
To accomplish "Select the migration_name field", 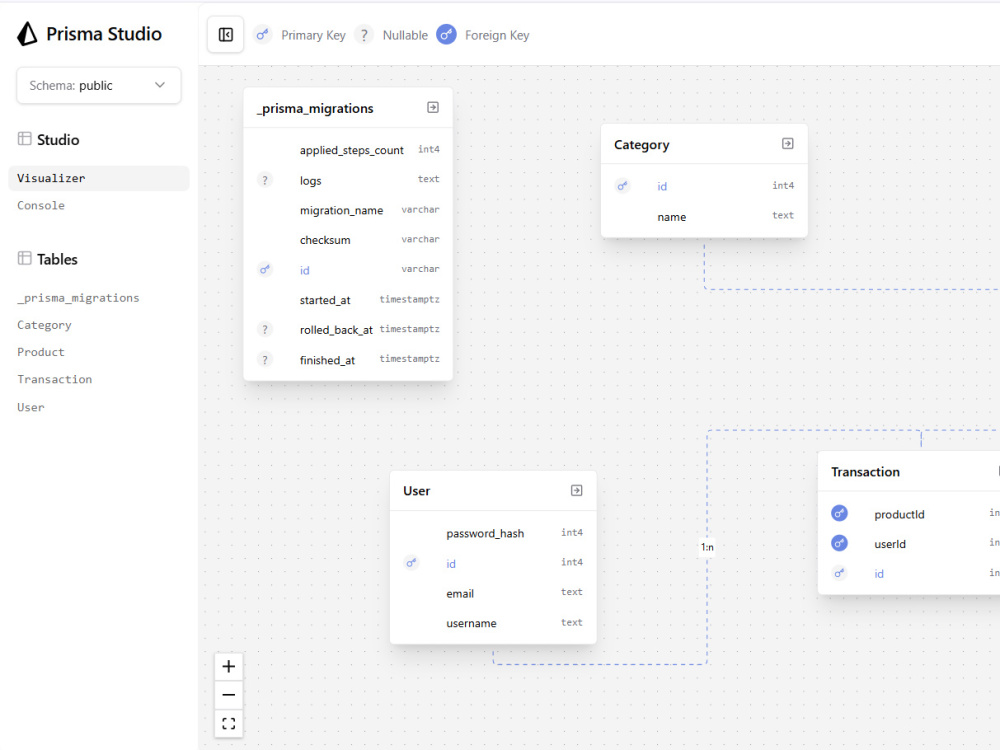I will pos(341,210).
